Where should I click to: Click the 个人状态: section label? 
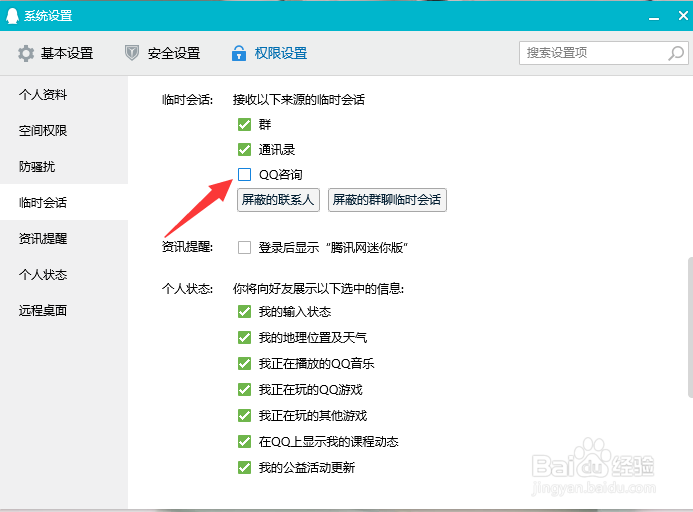pos(187,289)
